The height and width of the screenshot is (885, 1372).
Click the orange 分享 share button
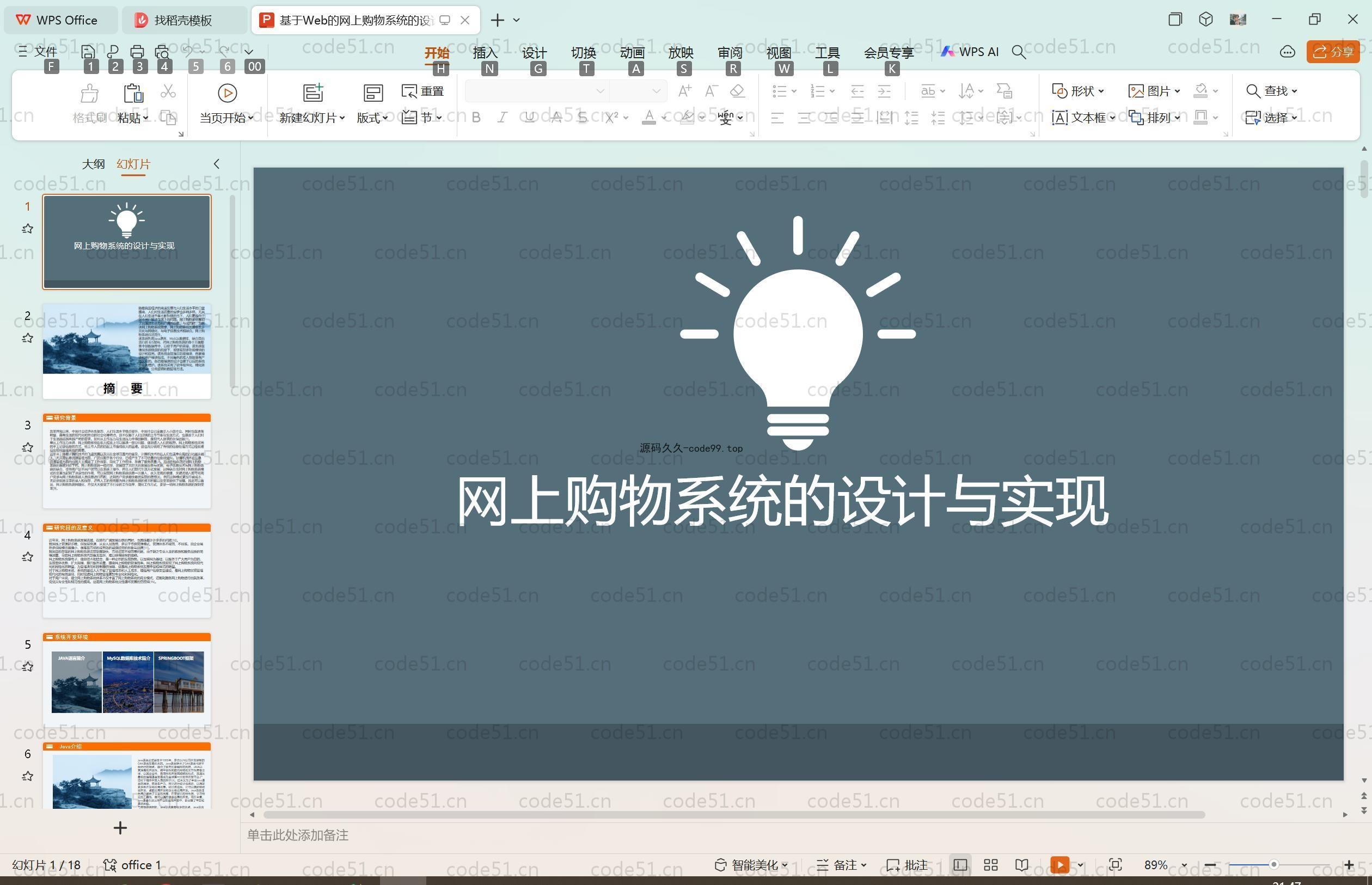tap(1333, 52)
